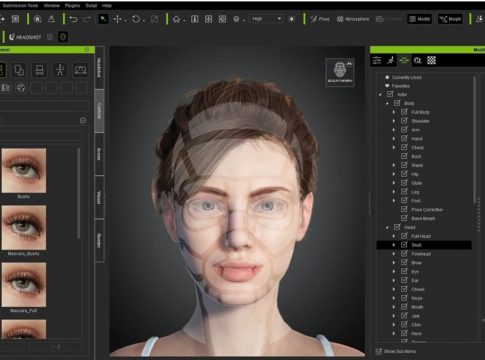
Task: Activate the Select arrow tool
Action: (x=103, y=19)
